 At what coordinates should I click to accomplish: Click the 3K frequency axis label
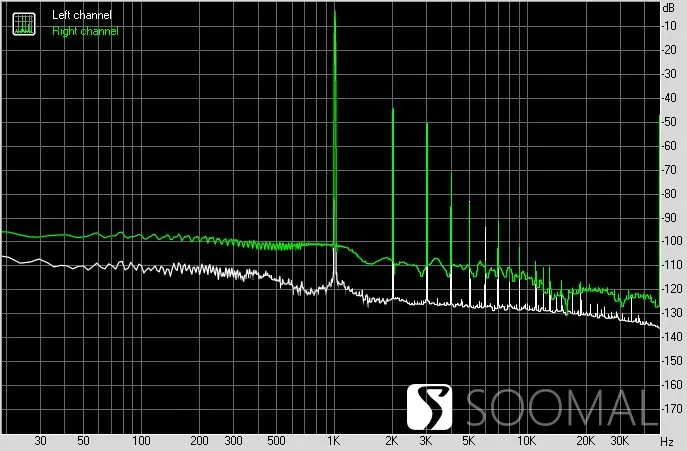tap(425, 440)
